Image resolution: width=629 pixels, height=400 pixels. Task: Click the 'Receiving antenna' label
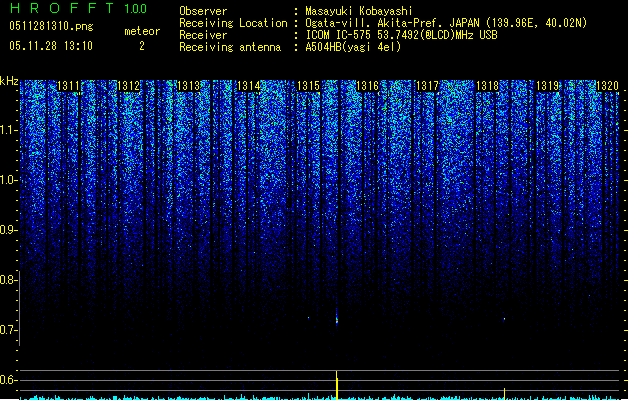[x=230, y=47]
